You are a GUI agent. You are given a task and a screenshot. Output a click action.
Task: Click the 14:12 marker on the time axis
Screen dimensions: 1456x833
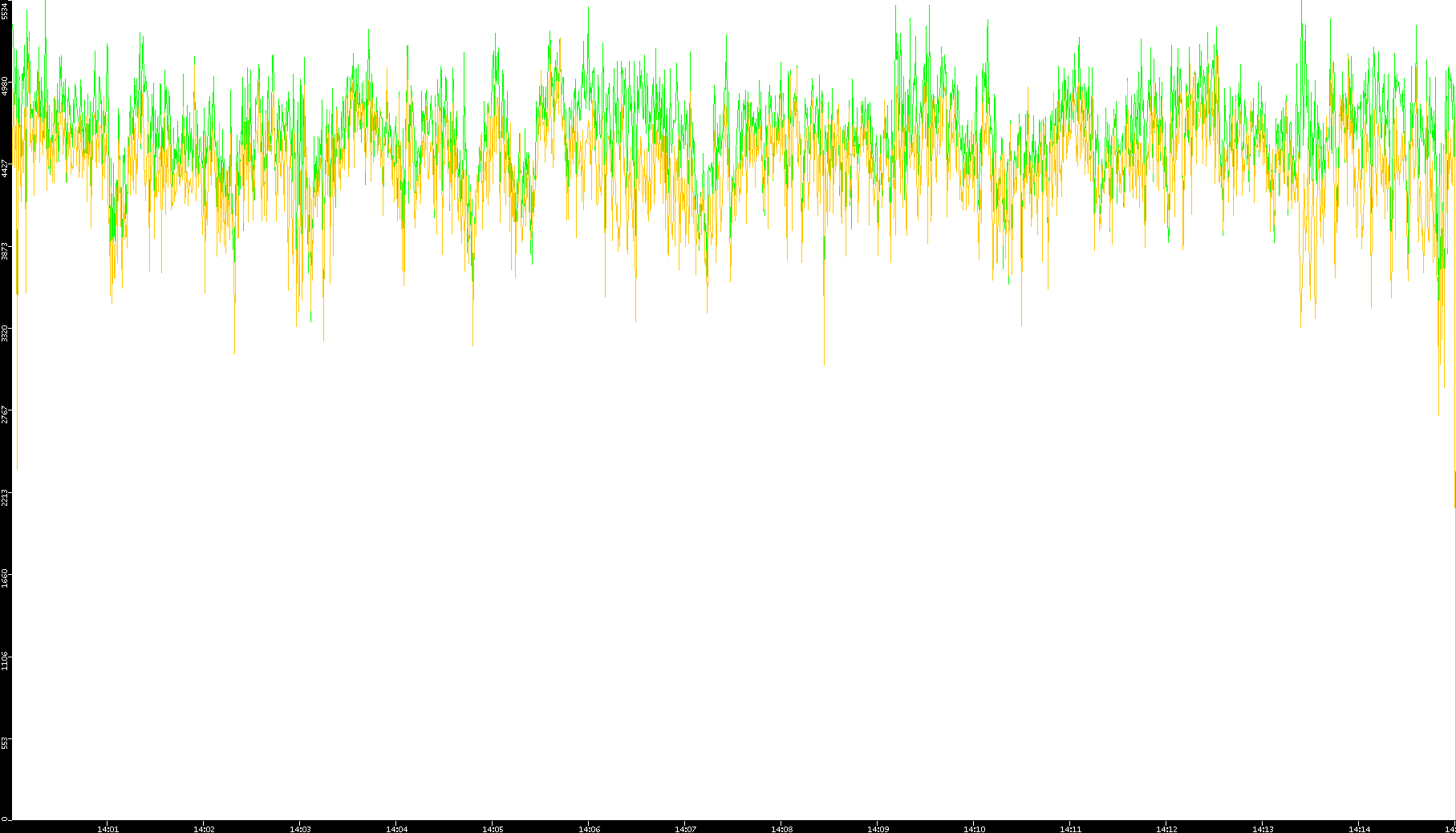coord(1166,829)
